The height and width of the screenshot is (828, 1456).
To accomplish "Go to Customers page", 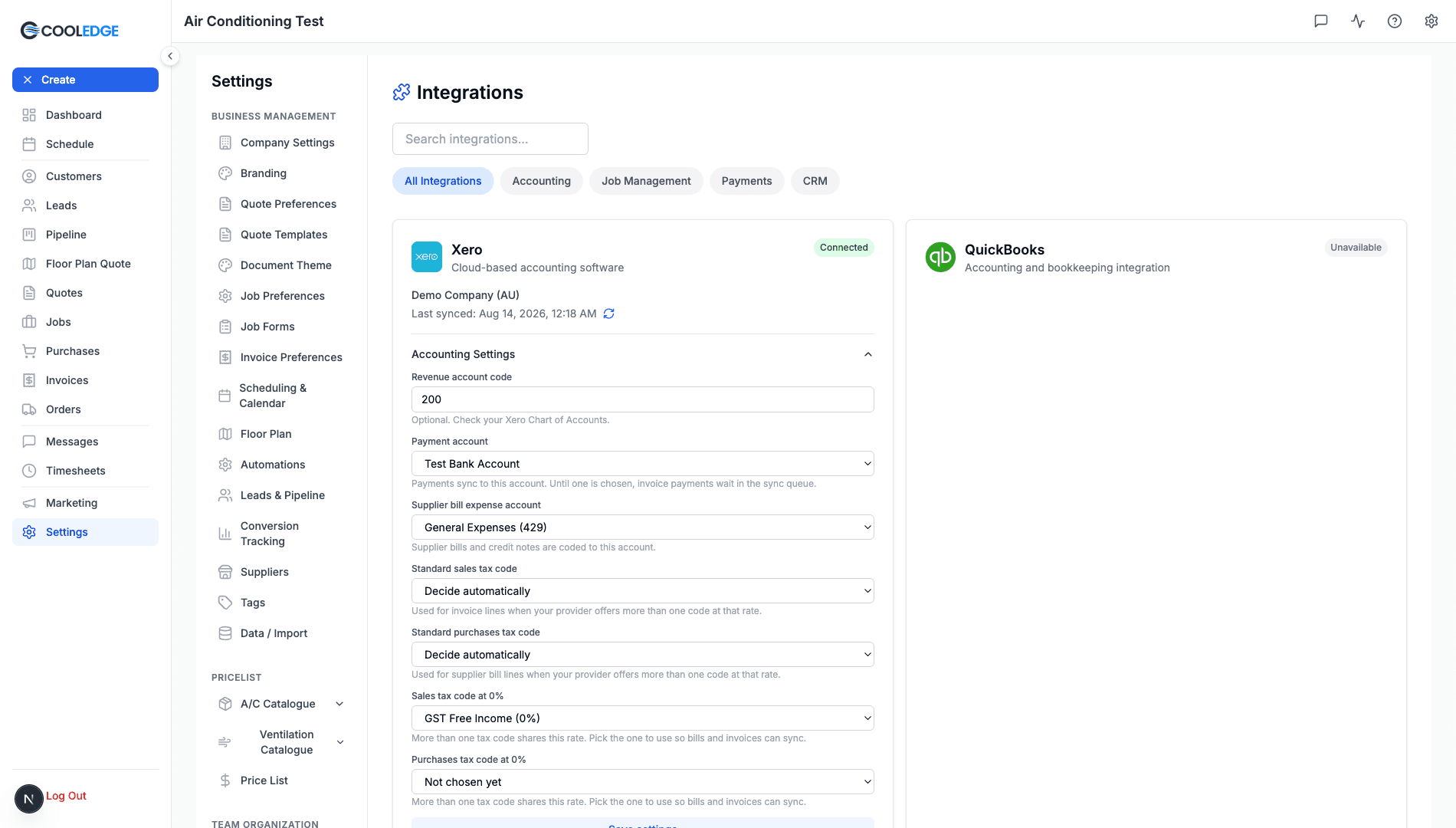I will [x=85, y=176].
